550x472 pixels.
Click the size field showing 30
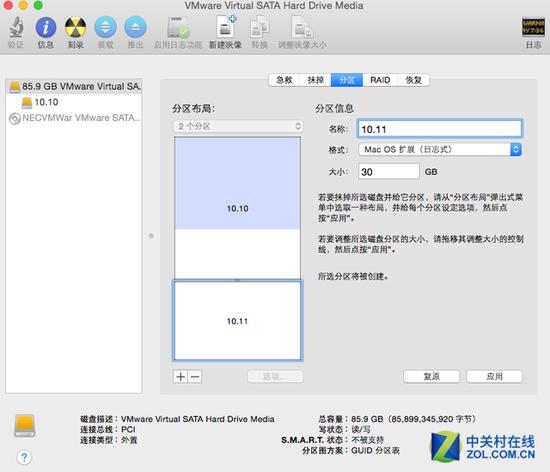click(x=389, y=171)
